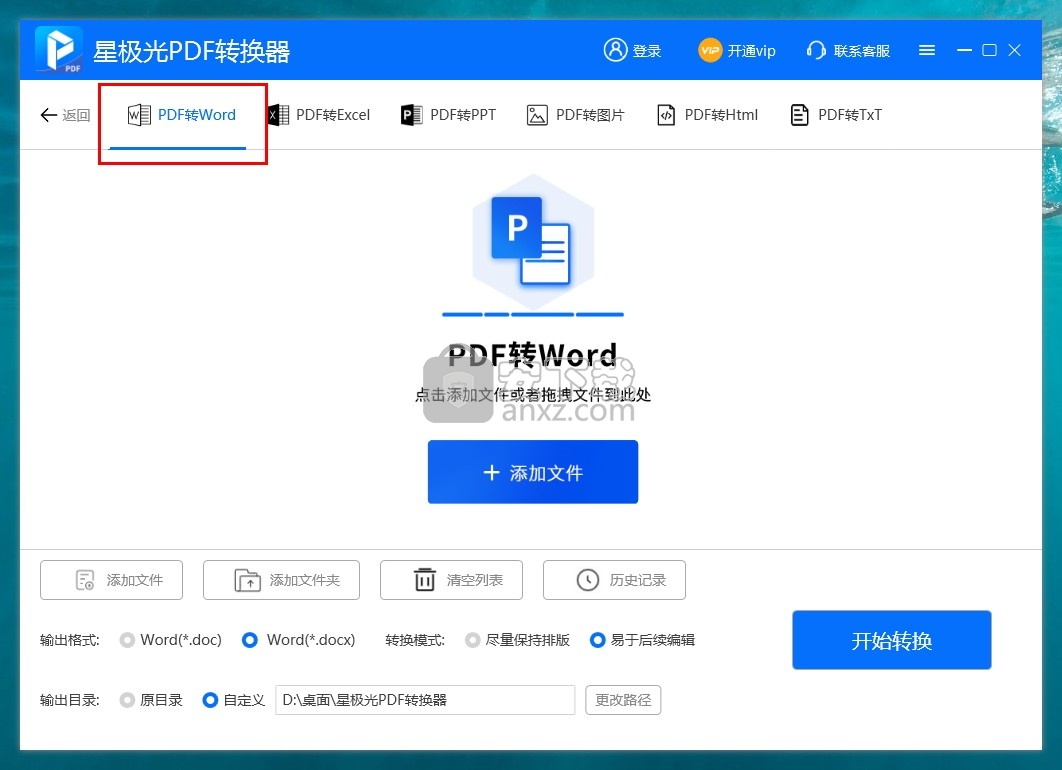Maximize the converter window
The image size is (1062, 770).
990,50
